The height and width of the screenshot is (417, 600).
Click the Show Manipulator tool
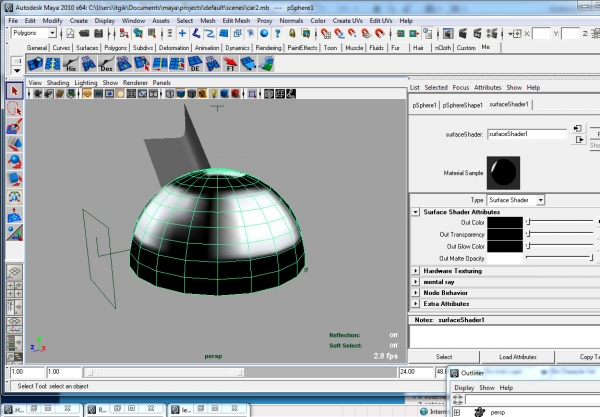point(15,233)
